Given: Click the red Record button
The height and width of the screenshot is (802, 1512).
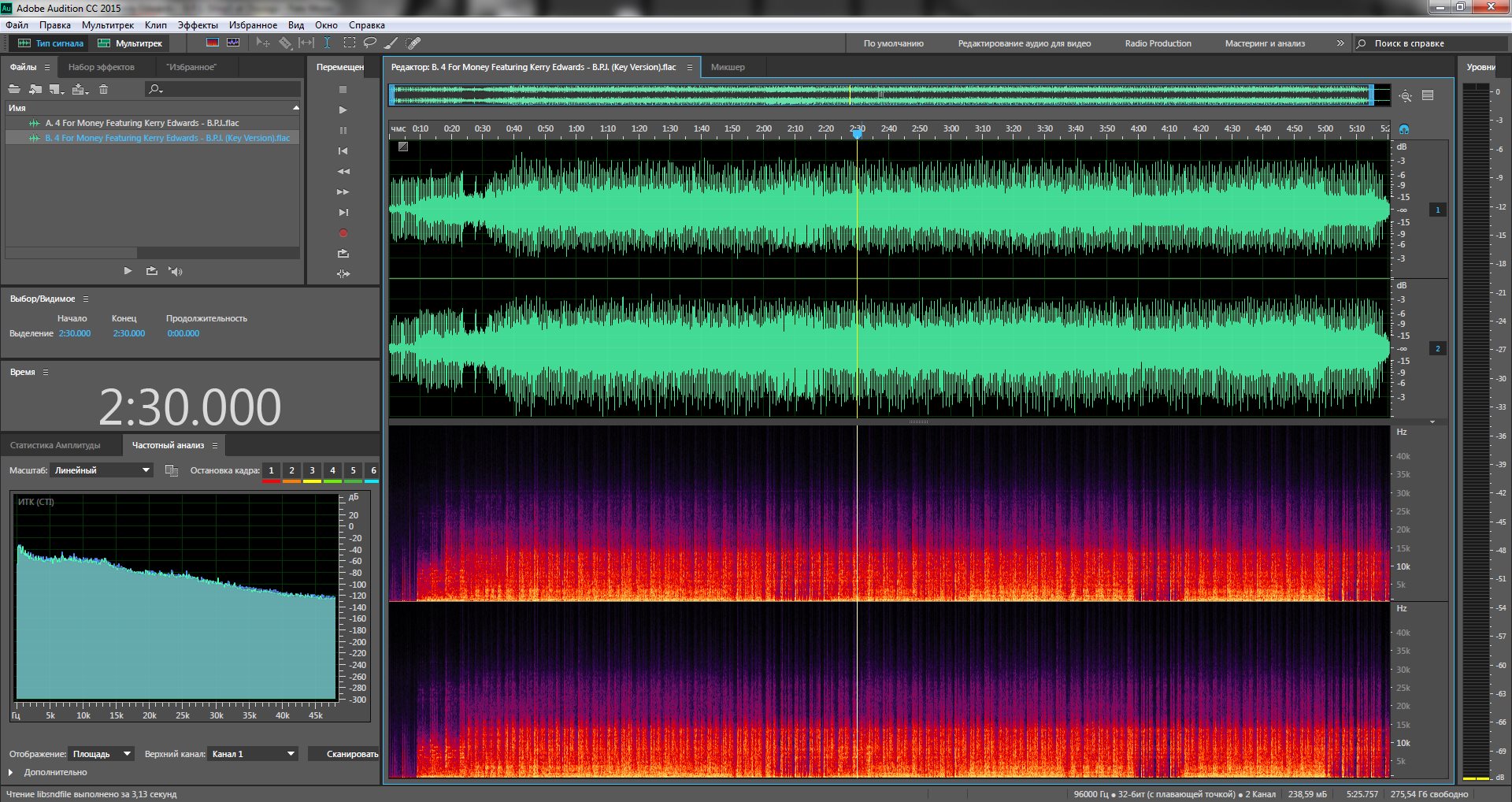Looking at the screenshot, I should click(x=343, y=233).
